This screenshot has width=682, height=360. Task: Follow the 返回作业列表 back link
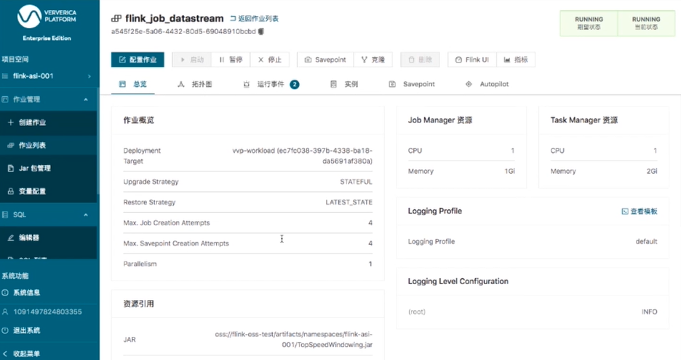pos(254,19)
